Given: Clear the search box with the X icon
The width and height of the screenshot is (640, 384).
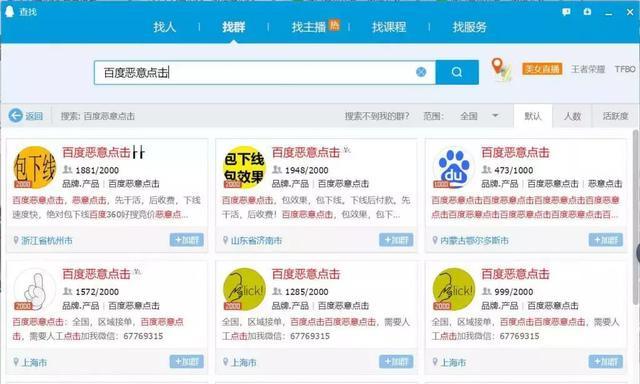Looking at the screenshot, I should point(421,72).
